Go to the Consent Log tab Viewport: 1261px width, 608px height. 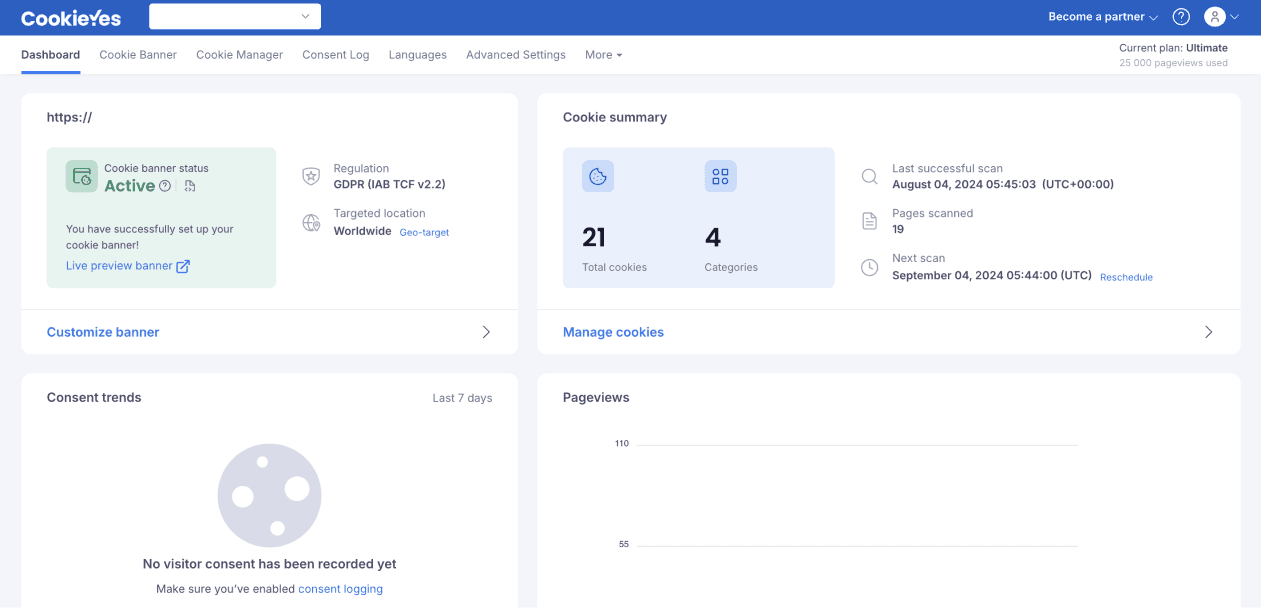336,55
